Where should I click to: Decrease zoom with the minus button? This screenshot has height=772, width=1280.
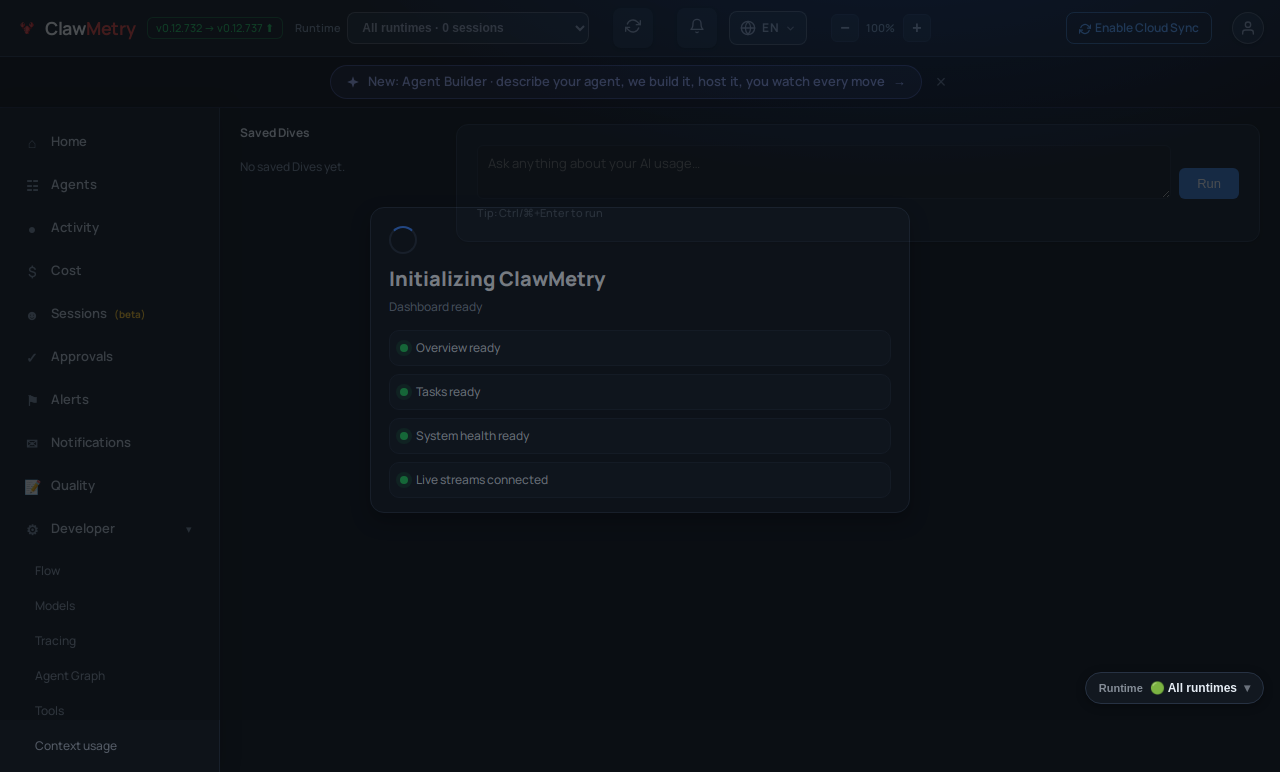[845, 28]
